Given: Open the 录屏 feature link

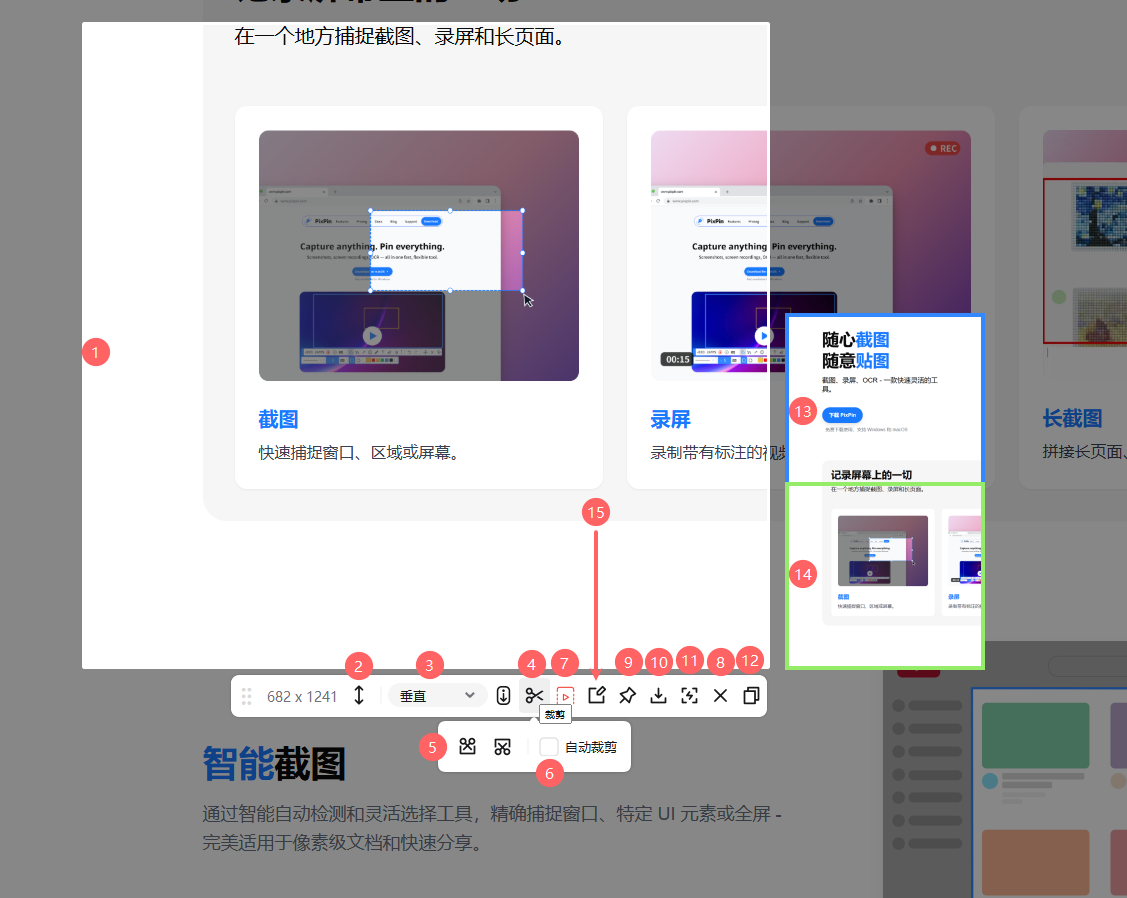Looking at the screenshot, I should (671, 419).
